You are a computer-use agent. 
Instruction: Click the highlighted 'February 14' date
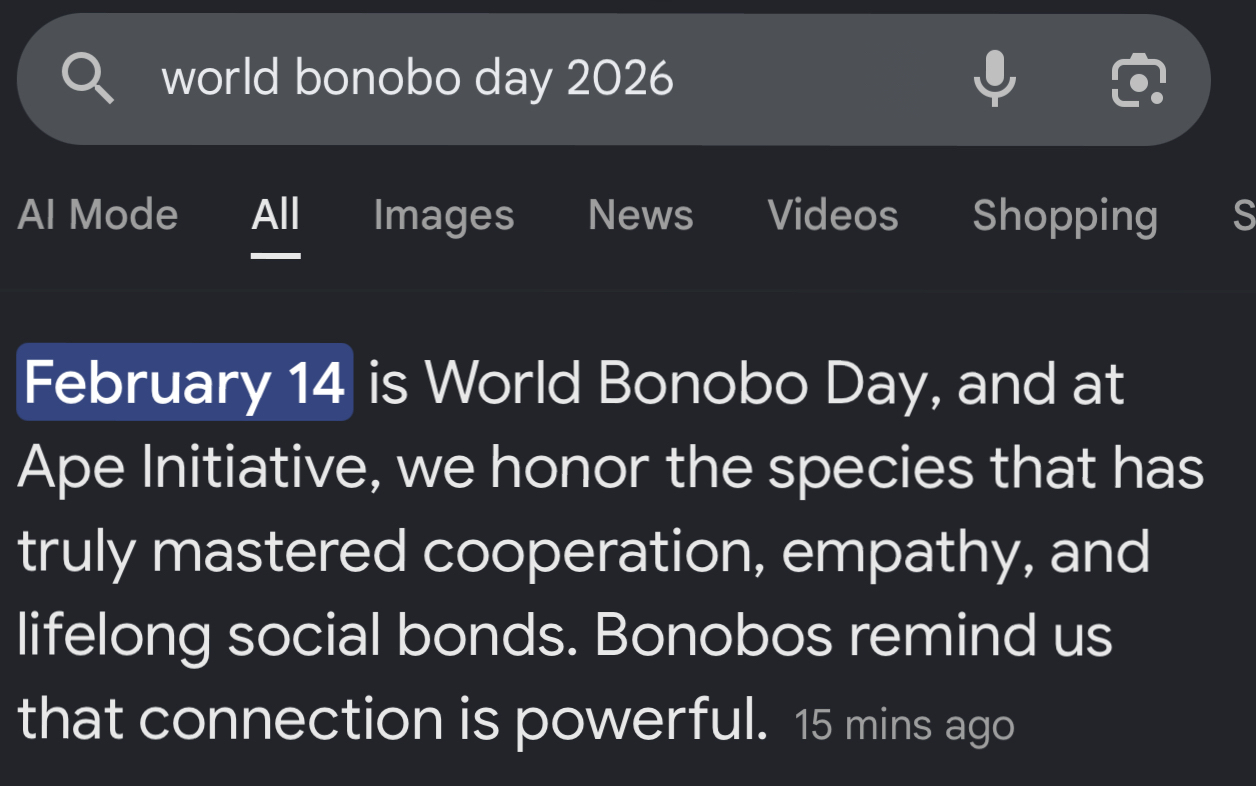[185, 382]
